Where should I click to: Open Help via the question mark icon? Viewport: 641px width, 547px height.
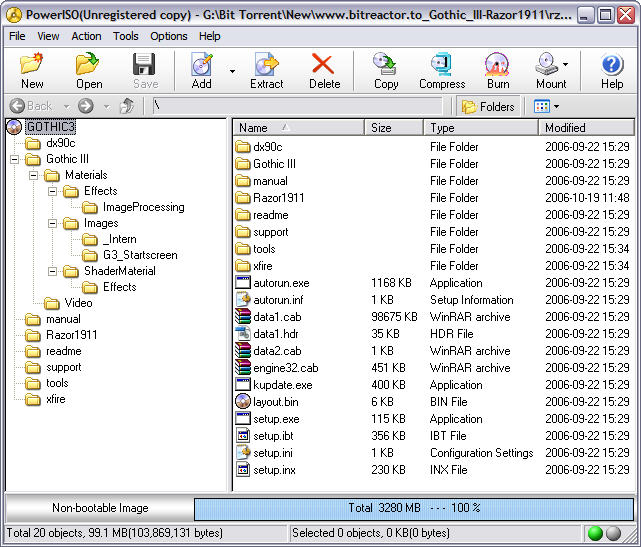(x=612, y=64)
